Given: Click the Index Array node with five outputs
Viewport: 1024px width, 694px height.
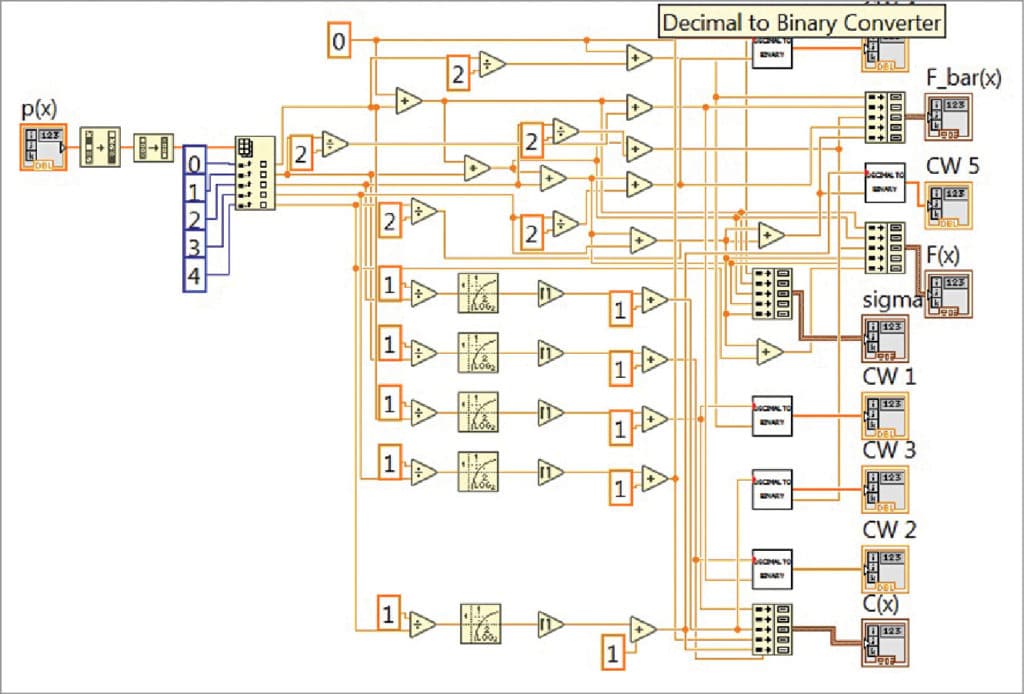Looking at the screenshot, I should point(255,175).
